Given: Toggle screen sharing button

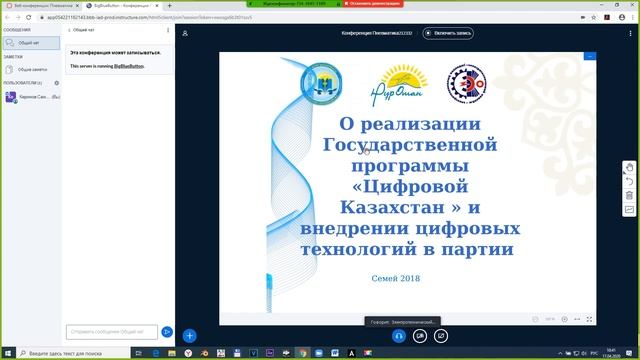Looking at the screenshot, I should point(441,336).
